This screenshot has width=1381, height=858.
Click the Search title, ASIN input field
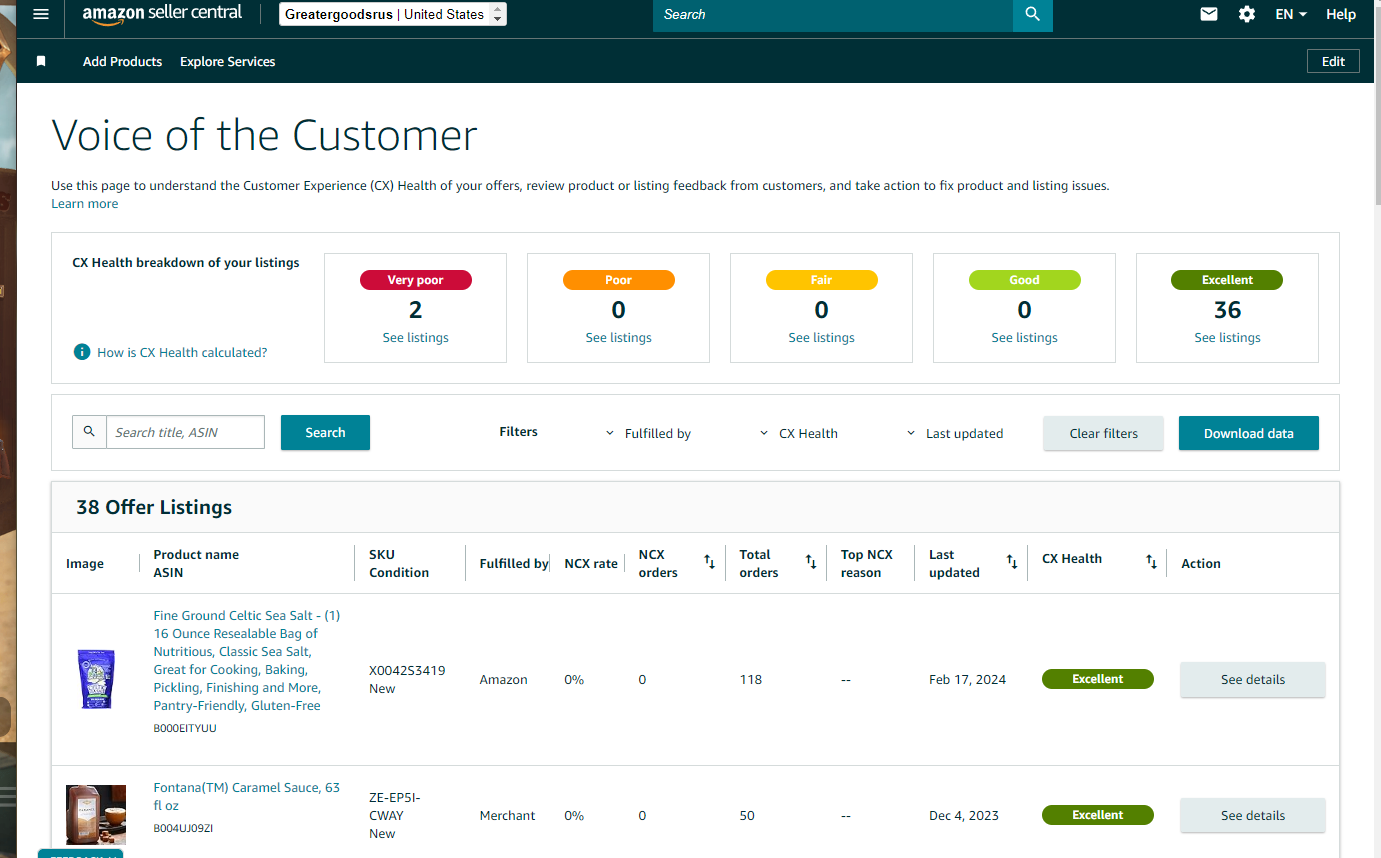coord(185,432)
